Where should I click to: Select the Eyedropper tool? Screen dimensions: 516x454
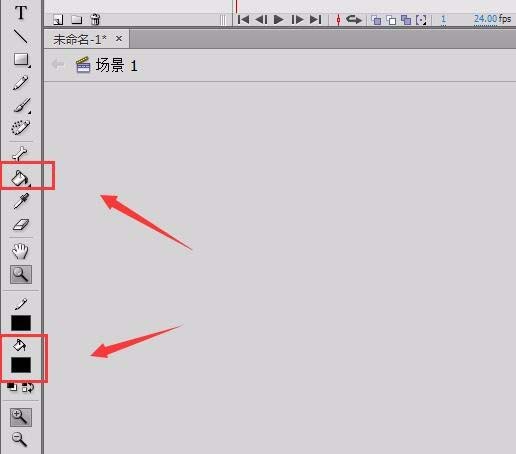21,201
